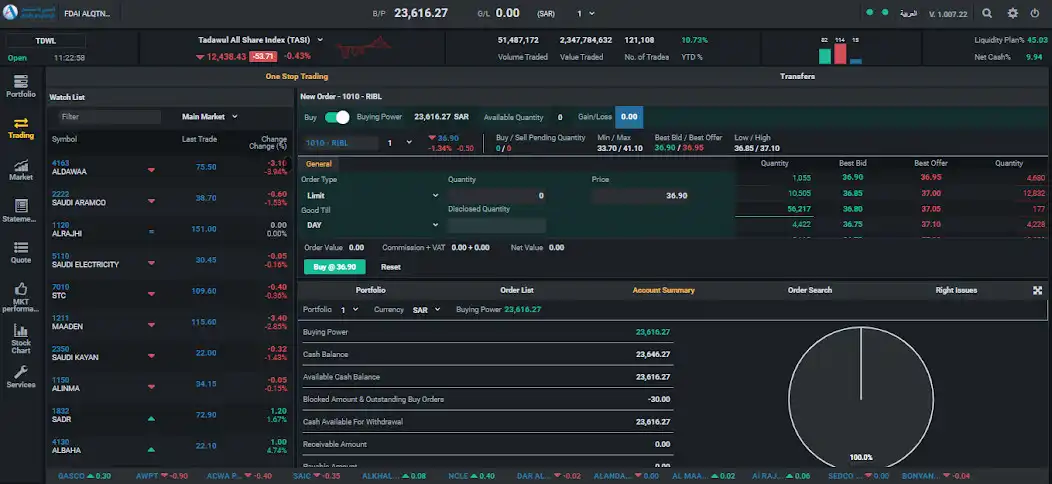1052x484 pixels.
Task: Open the Services wrench icon
Action: 21,377
